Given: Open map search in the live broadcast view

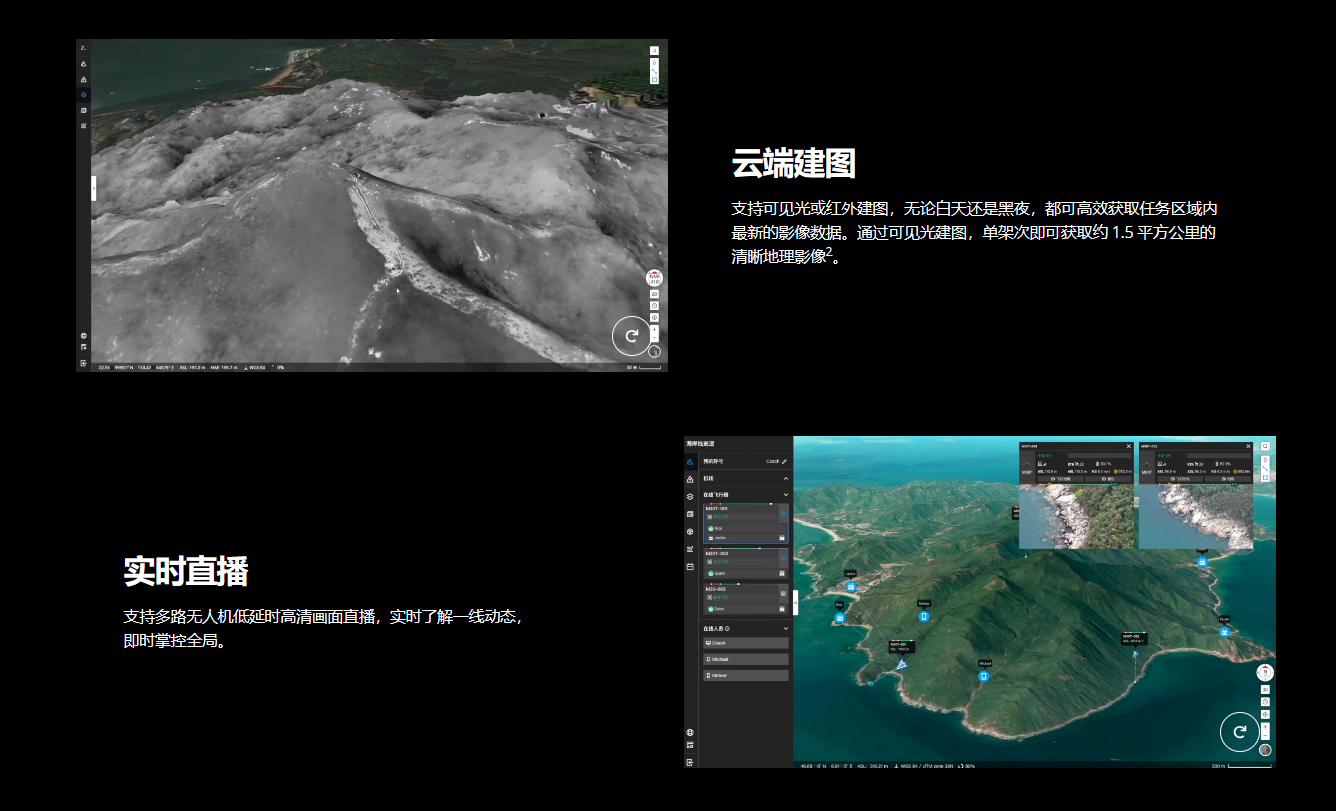Looking at the screenshot, I should coord(1265,447).
